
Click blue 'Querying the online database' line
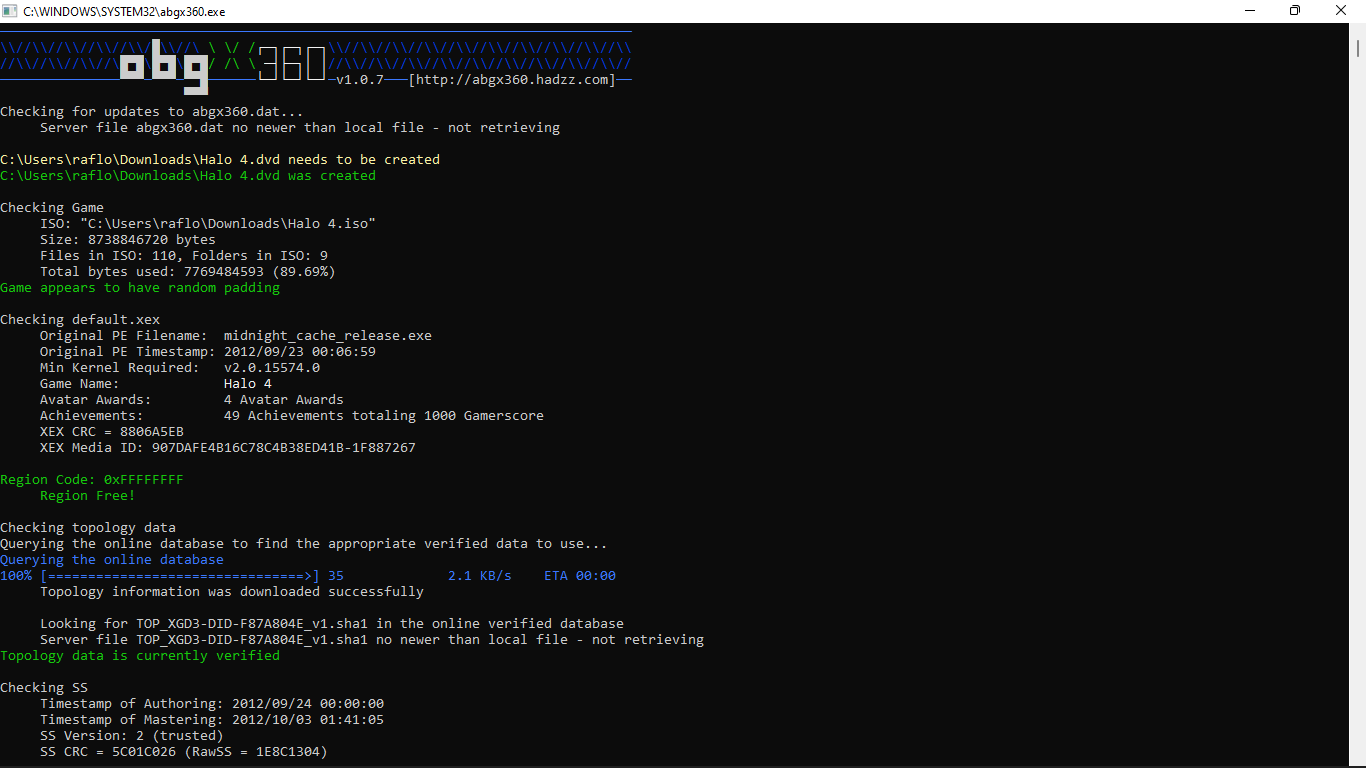[112, 560]
